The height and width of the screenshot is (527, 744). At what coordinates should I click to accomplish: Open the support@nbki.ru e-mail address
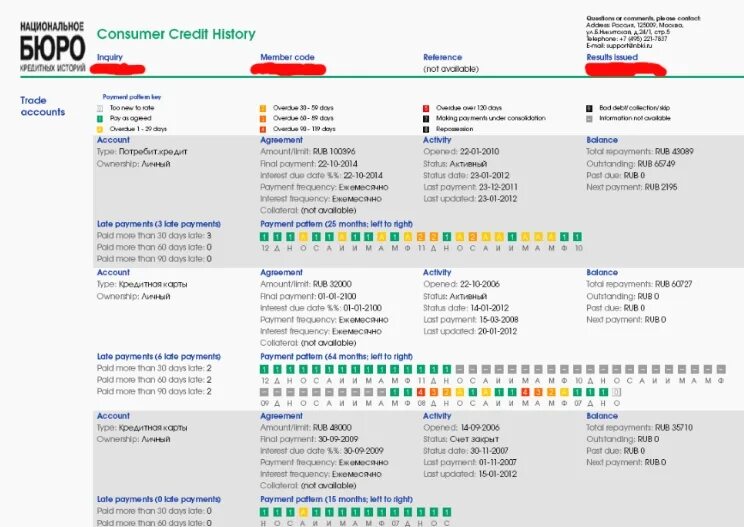(629, 46)
